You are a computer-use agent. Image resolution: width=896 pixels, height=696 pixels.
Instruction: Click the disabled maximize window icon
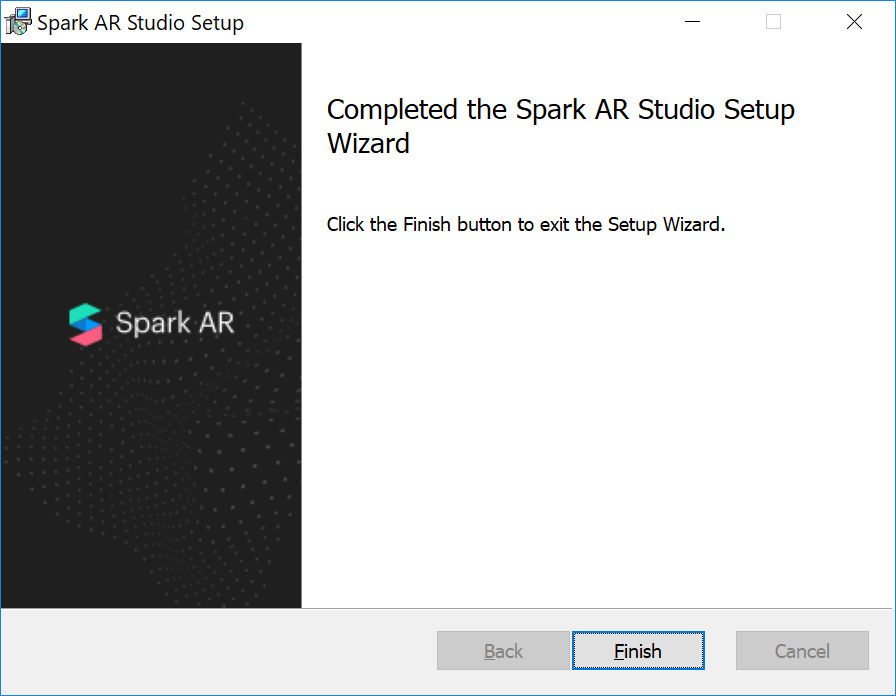tap(773, 22)
